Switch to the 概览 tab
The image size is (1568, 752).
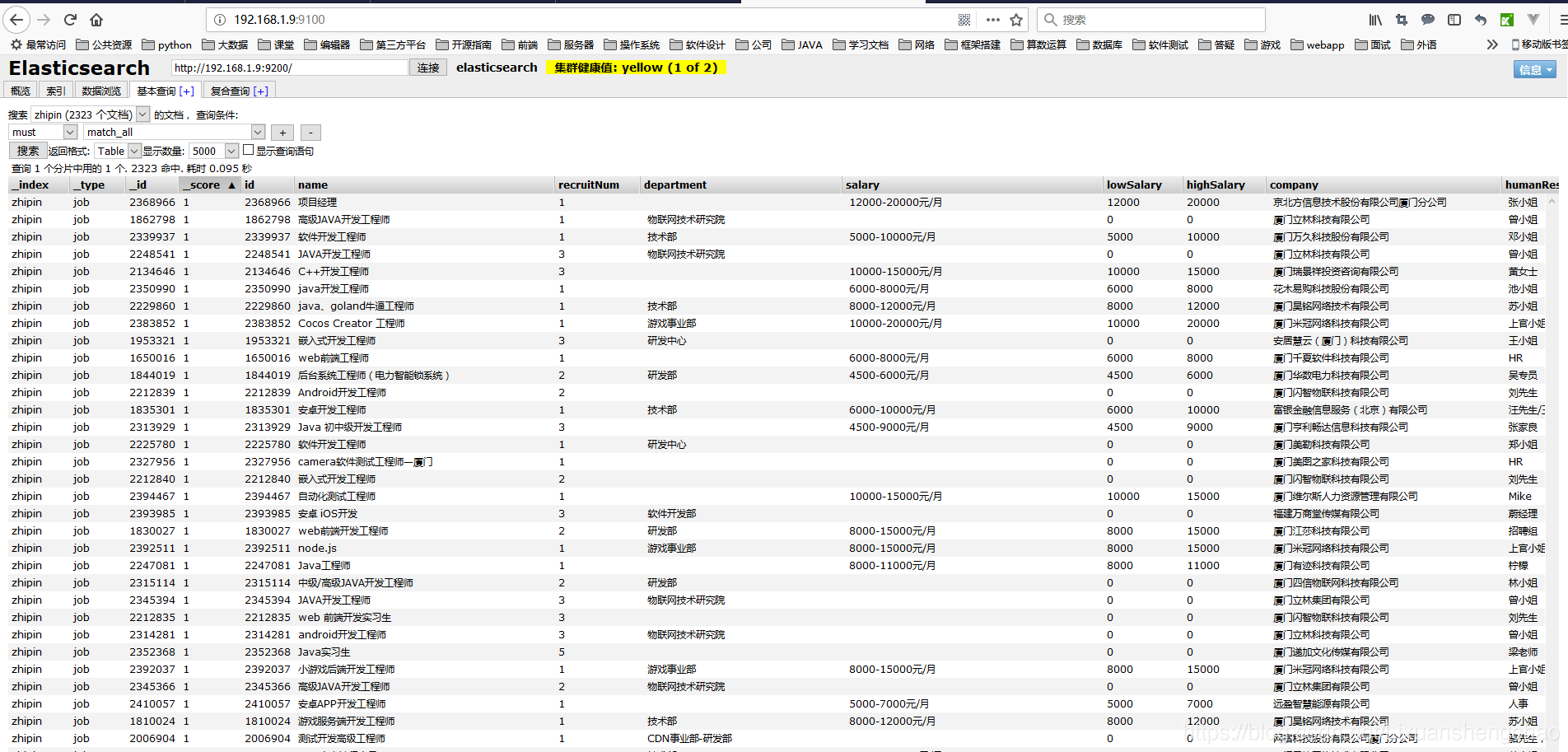click(21, 91)
